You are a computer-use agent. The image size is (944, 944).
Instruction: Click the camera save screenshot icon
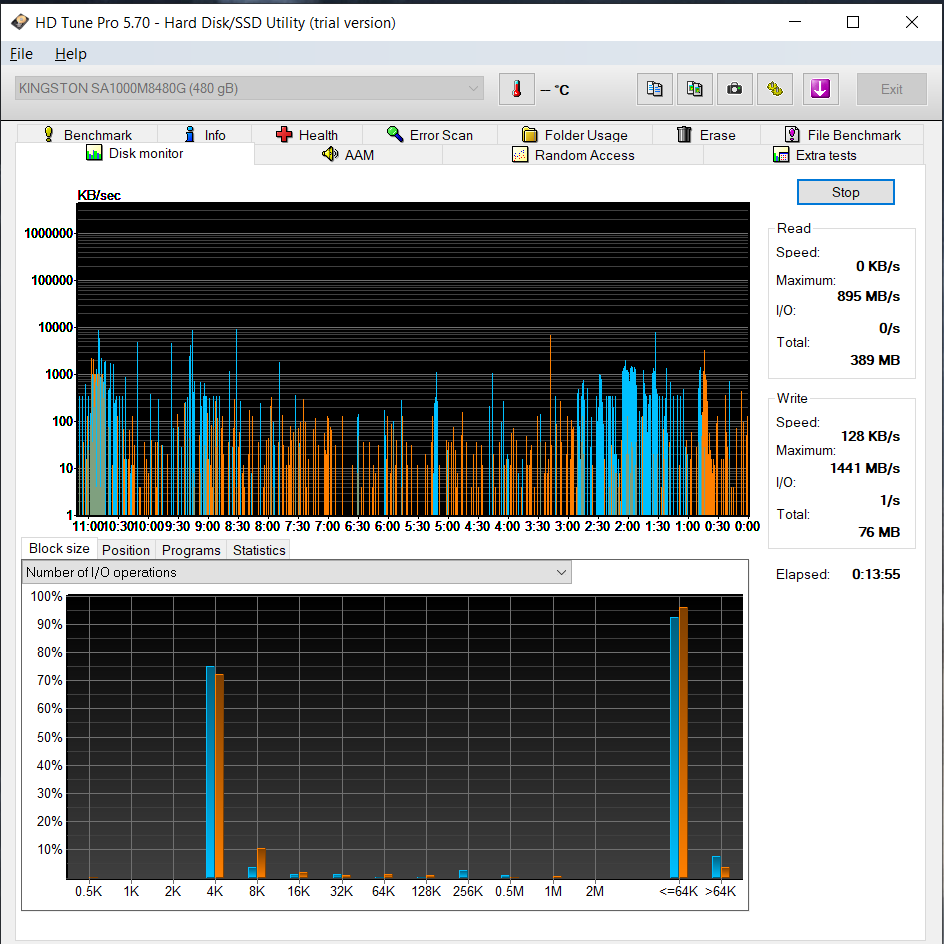[735, 89]
